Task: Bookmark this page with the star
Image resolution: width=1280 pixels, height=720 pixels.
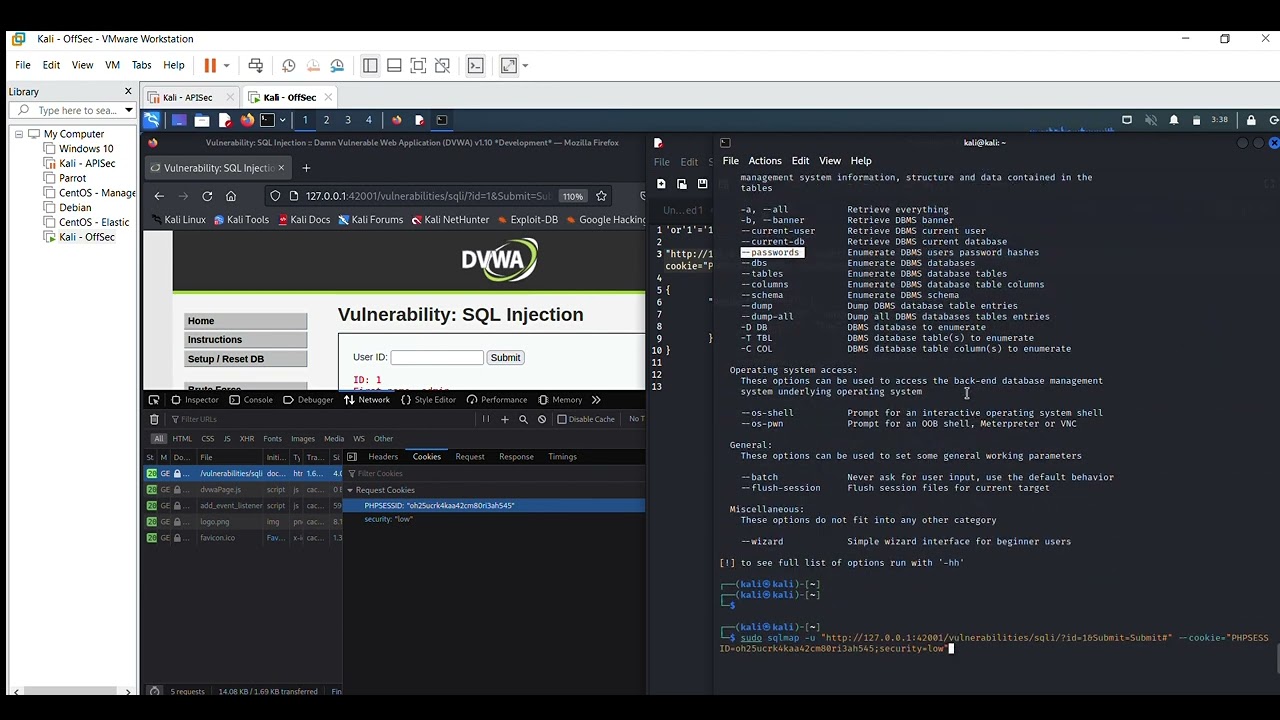Action: pos(601,196)
